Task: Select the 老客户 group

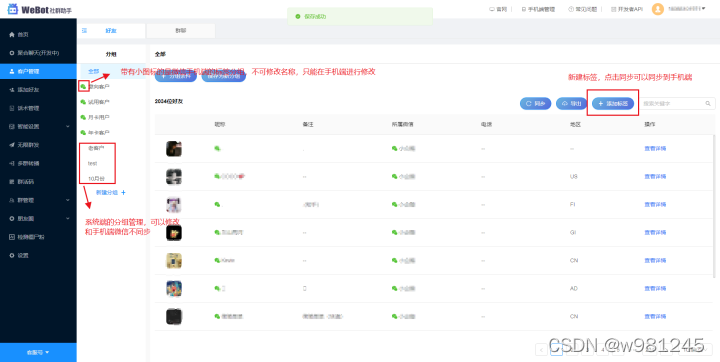Action: click(96, 148)
